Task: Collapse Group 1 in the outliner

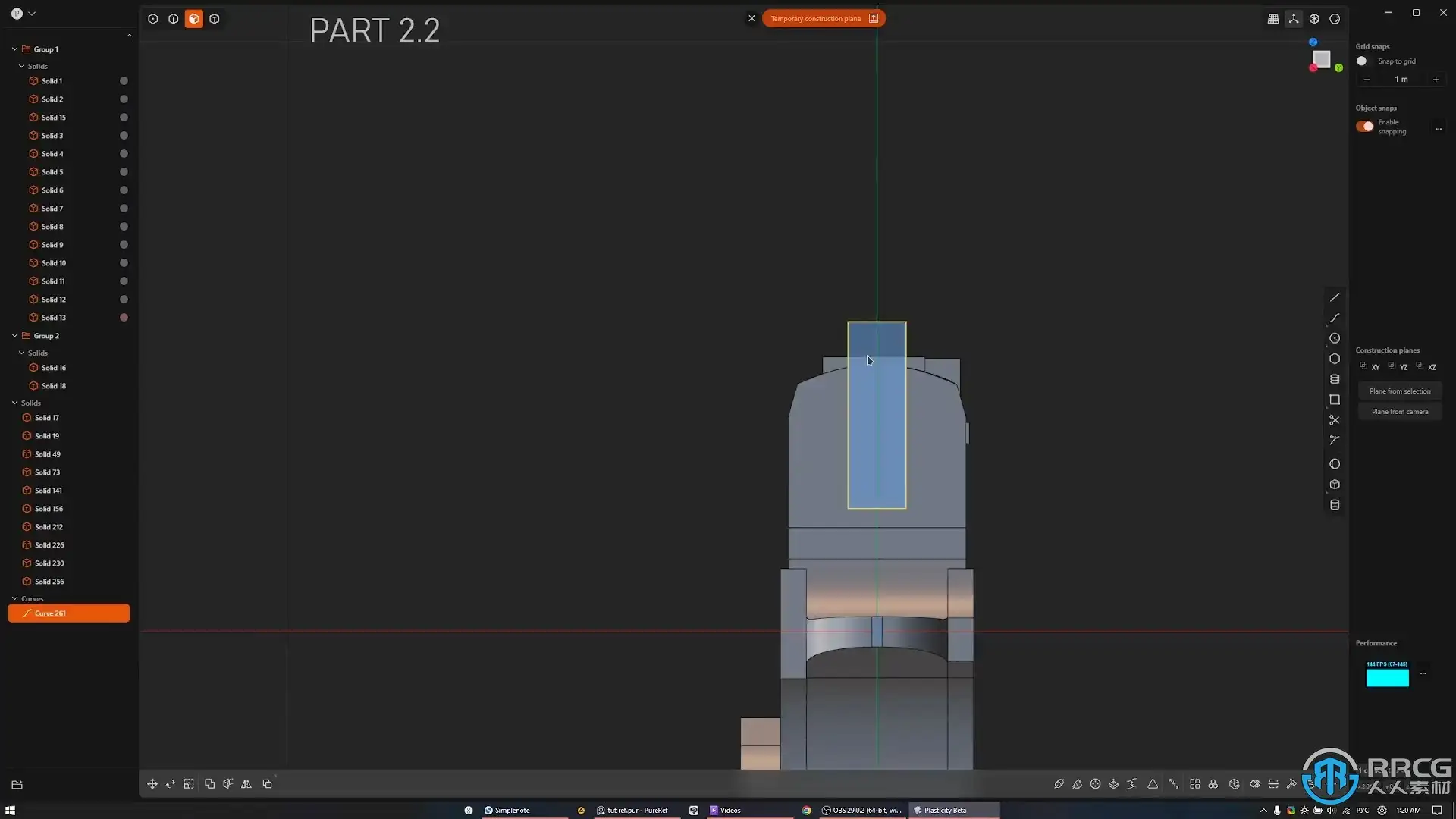Action: (x=14, y=49)
